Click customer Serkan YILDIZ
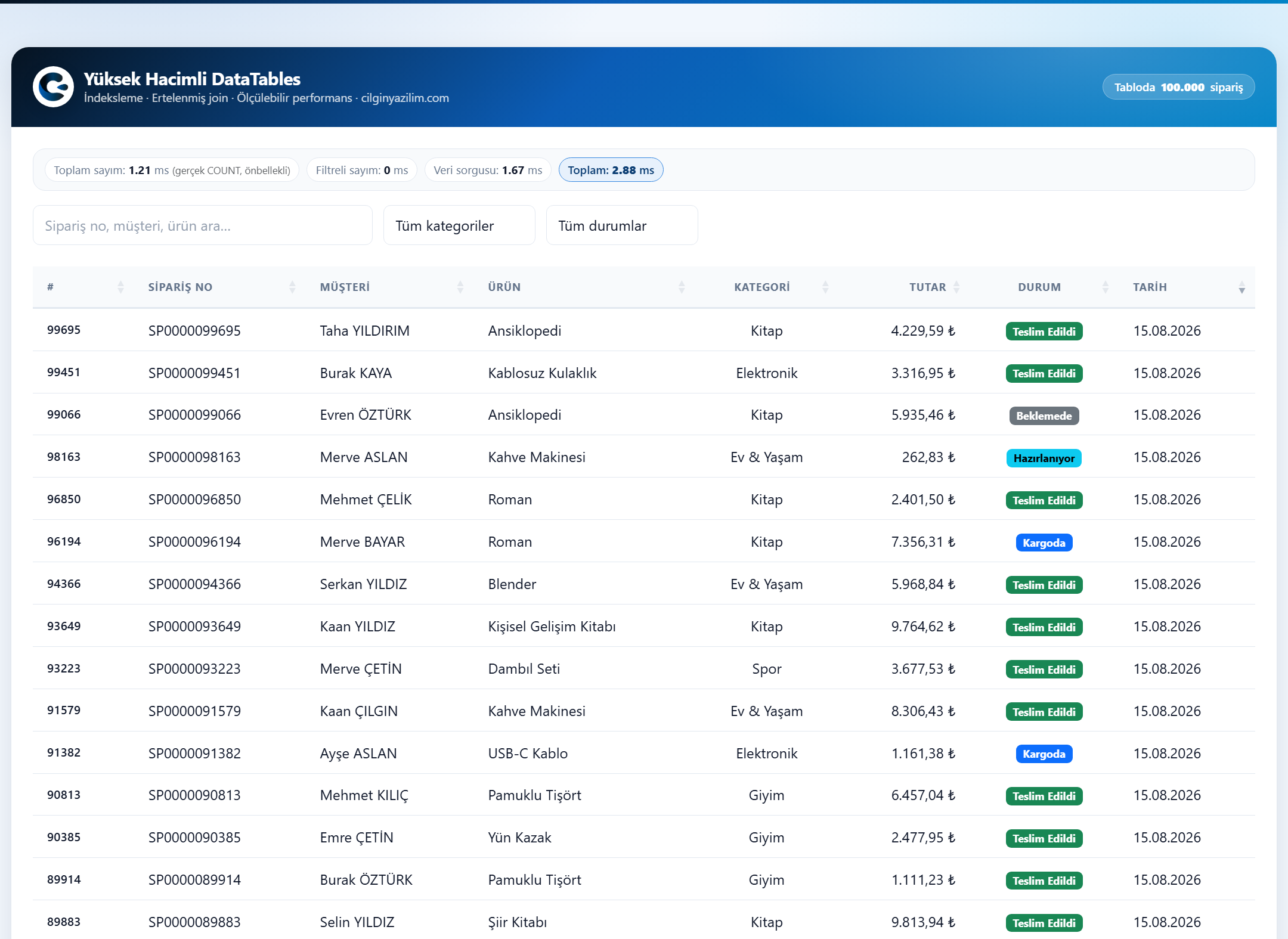 (363, 584)
